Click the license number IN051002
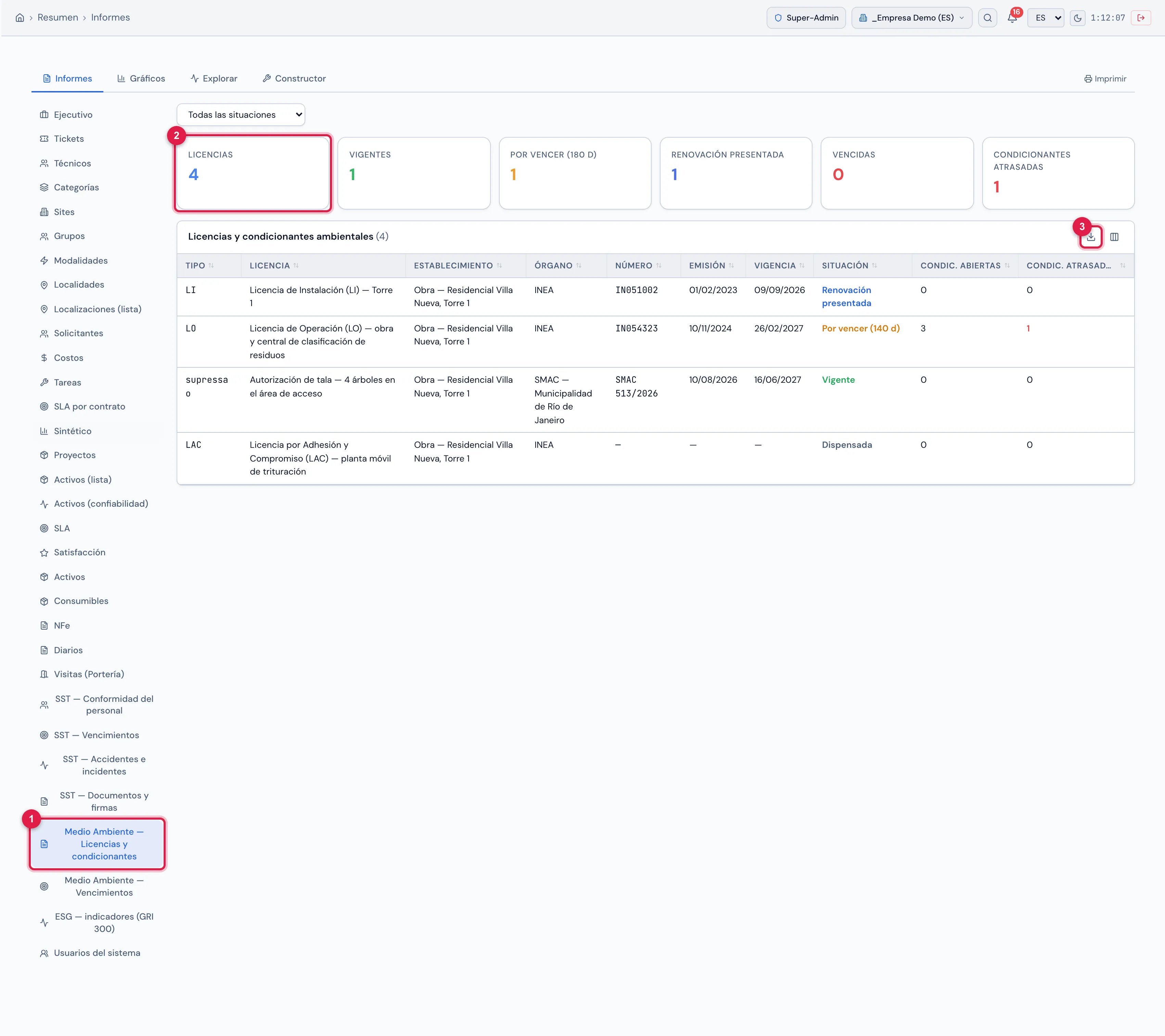1165x1036 pixels. [637, 290]
